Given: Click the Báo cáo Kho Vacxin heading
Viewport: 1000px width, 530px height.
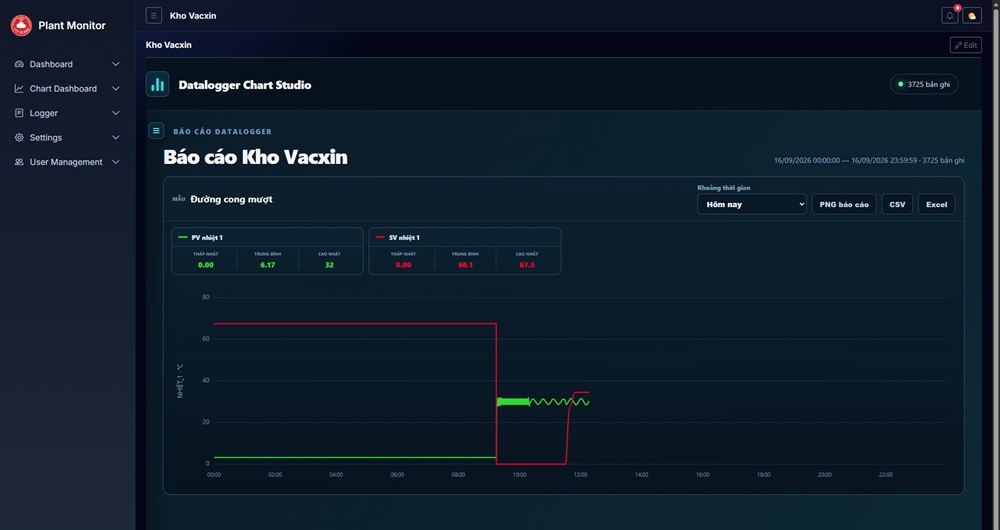Looking at the screenshot, I should point(256,157).
